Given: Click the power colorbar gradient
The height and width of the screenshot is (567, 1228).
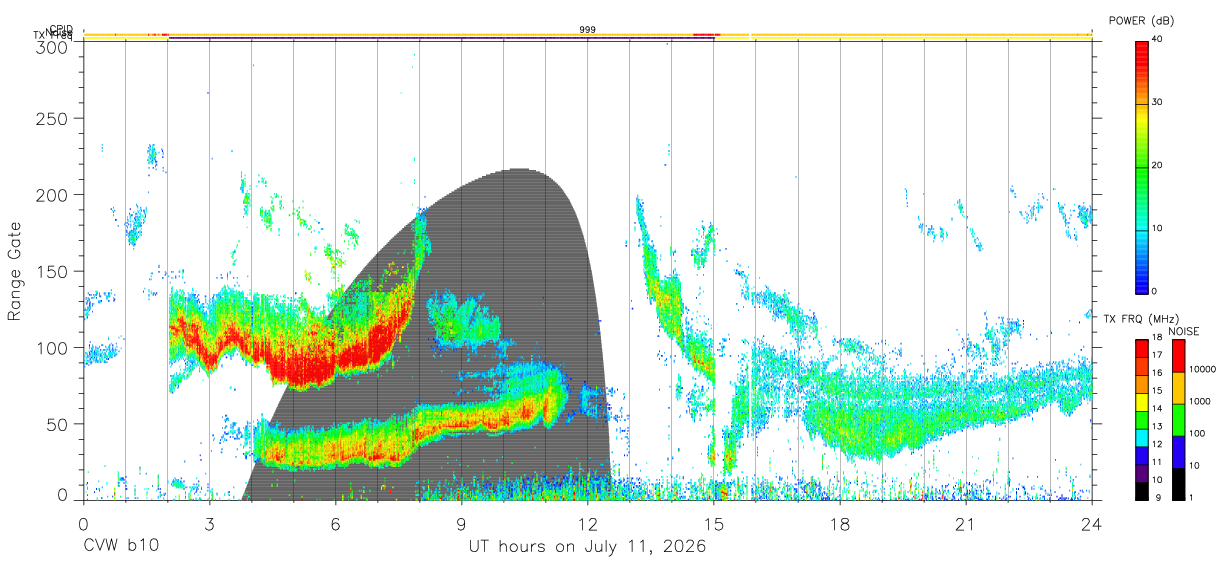Looking at the screenshot, I should (x=1142, y=166).
